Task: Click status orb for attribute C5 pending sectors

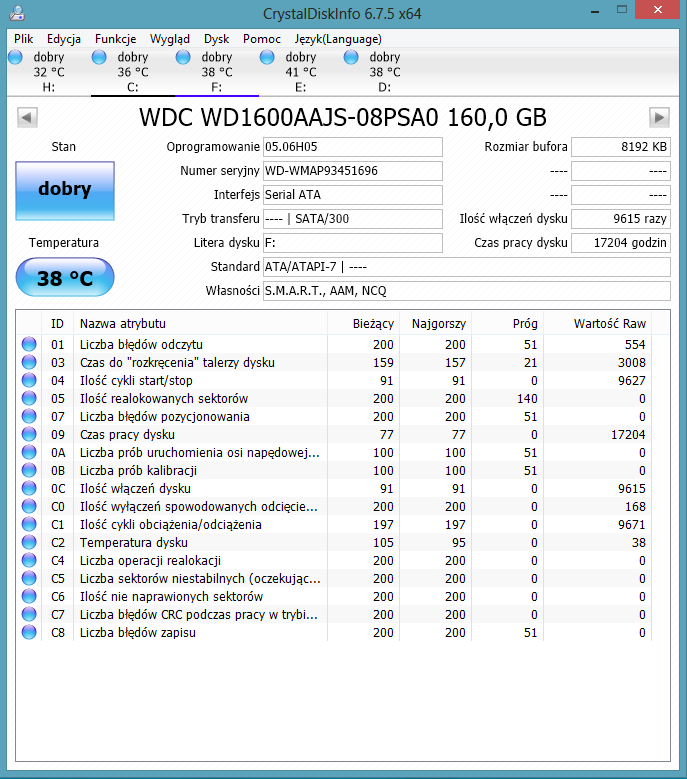Action: [x=29, y=578]
